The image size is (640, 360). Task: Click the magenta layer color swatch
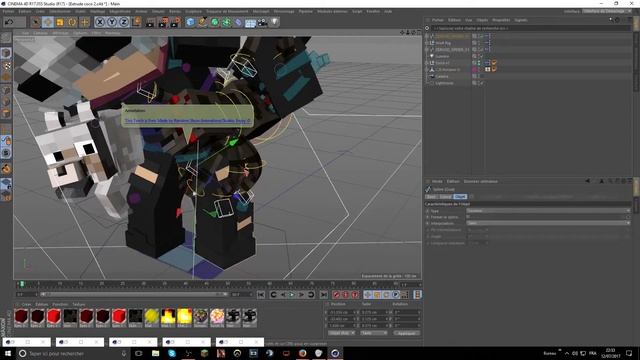(475, 70)
